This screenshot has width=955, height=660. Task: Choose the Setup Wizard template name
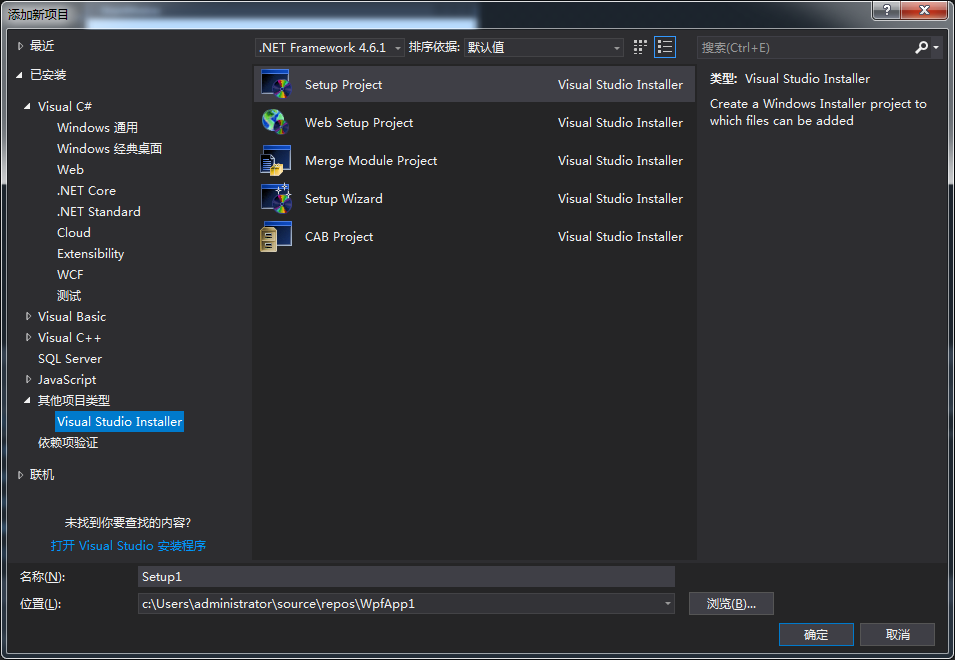tap(344, 198)
